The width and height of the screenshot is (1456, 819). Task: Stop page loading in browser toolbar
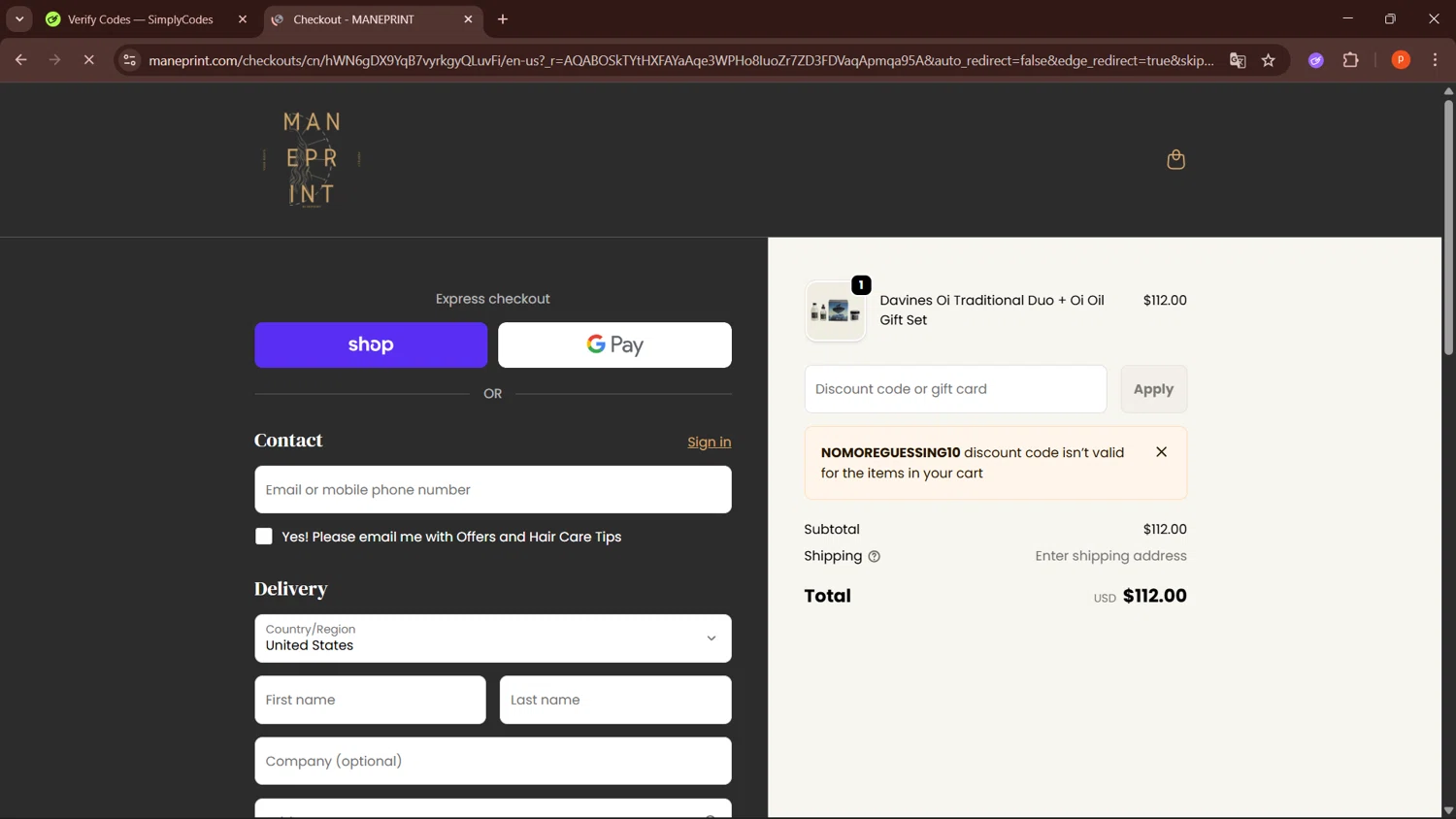coord(88,60)
